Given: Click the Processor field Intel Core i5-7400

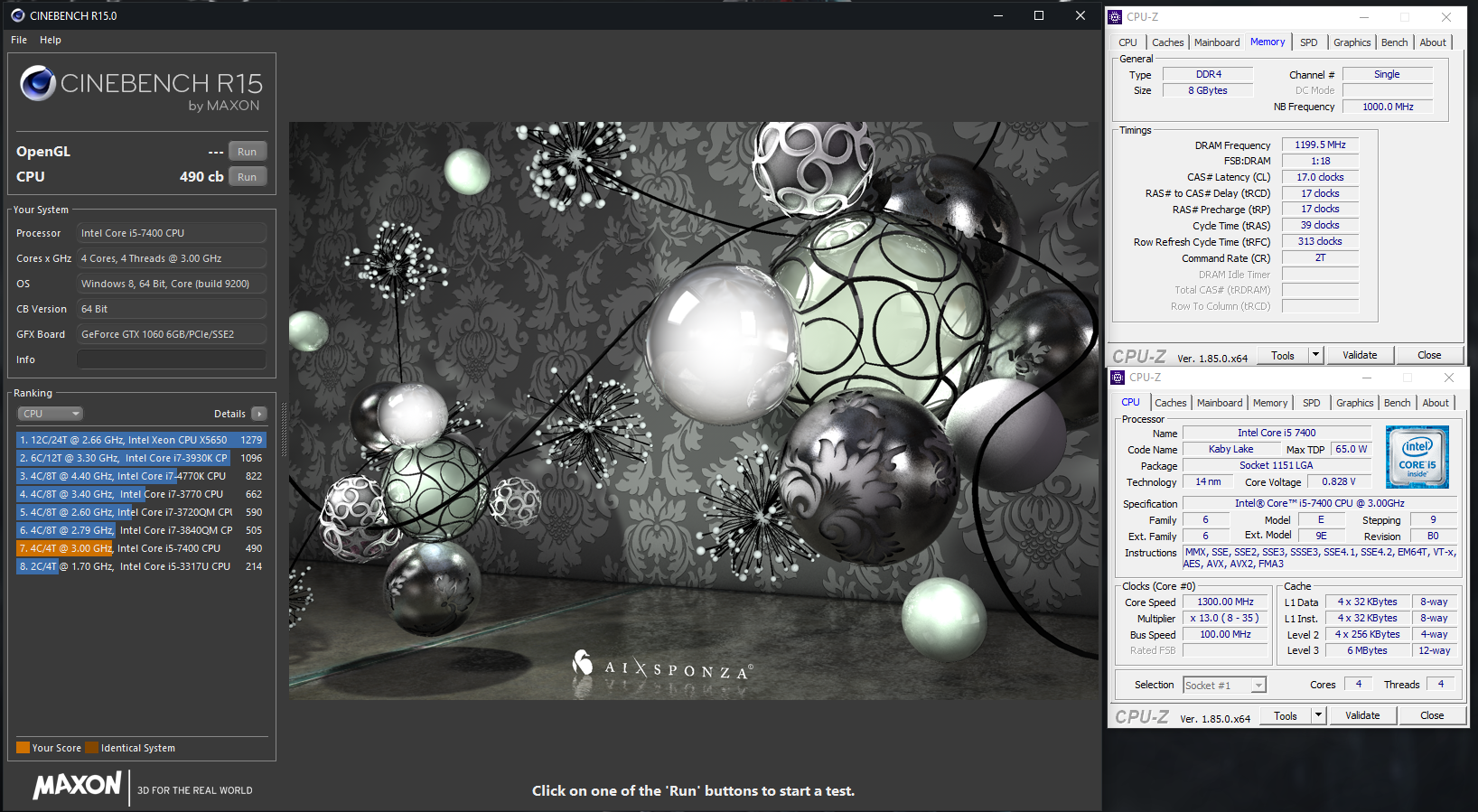Looking at the screenshot, I should (172, 233).
